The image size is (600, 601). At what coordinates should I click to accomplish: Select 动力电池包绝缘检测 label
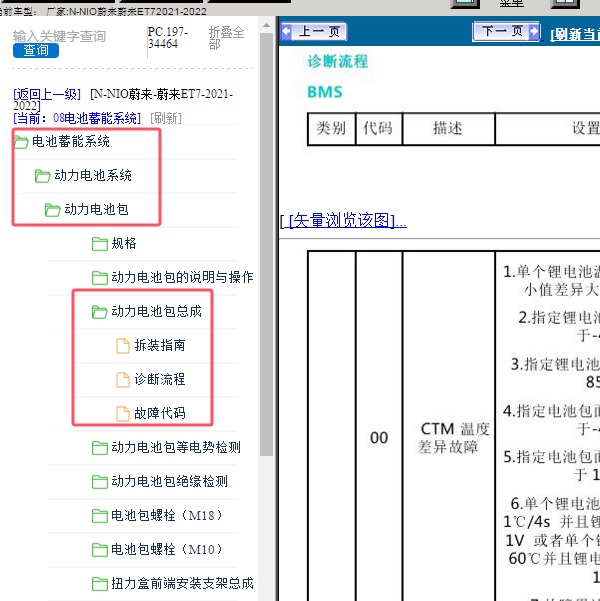169,481
